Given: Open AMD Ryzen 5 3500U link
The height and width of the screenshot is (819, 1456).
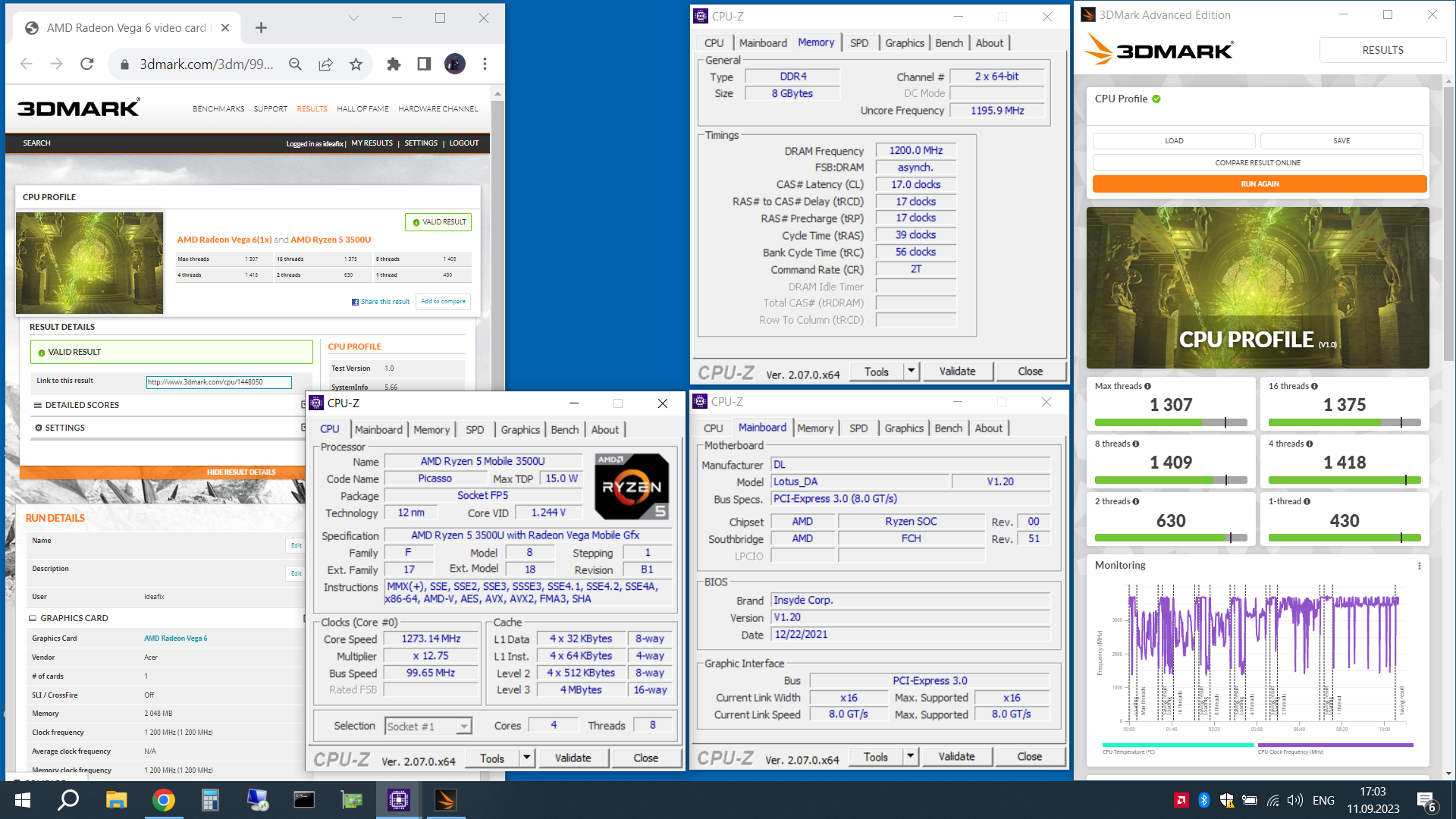Looking at the screenshot, I should [331, 240].
